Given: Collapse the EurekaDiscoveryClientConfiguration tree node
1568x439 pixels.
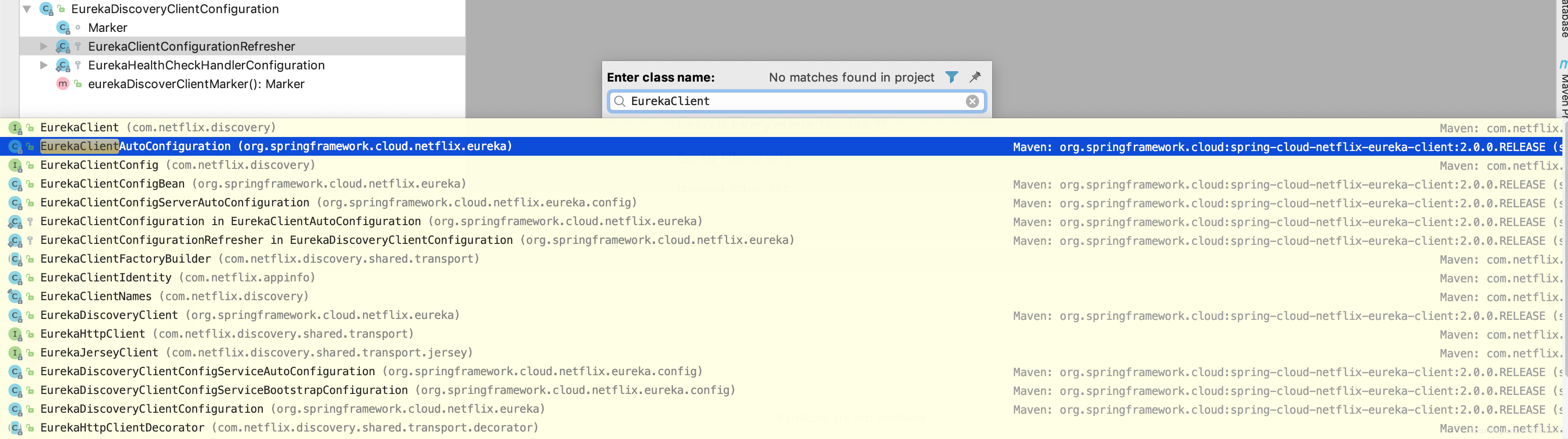Looking at the screenshot, I should [x=27, y=9].
